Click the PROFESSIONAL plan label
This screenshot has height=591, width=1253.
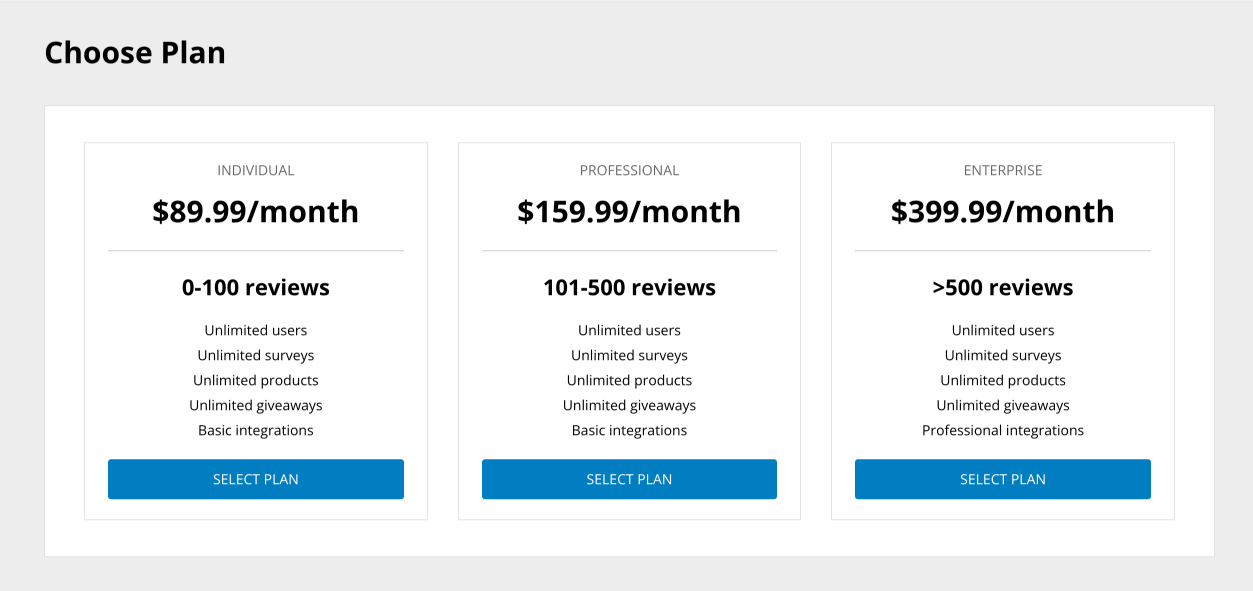[629, 170]
